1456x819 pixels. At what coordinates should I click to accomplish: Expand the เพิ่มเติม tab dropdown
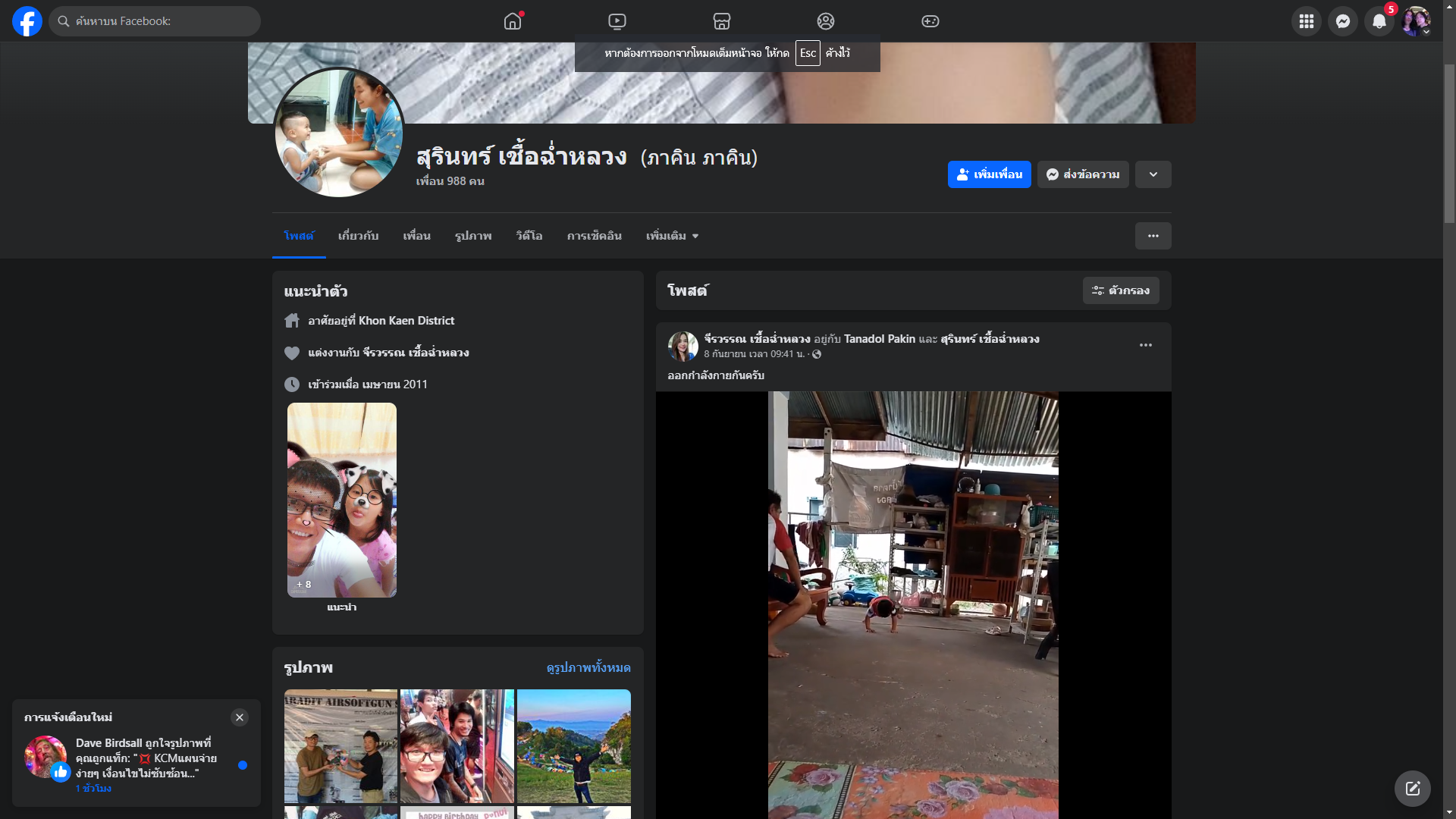click(x=672, y=236)
